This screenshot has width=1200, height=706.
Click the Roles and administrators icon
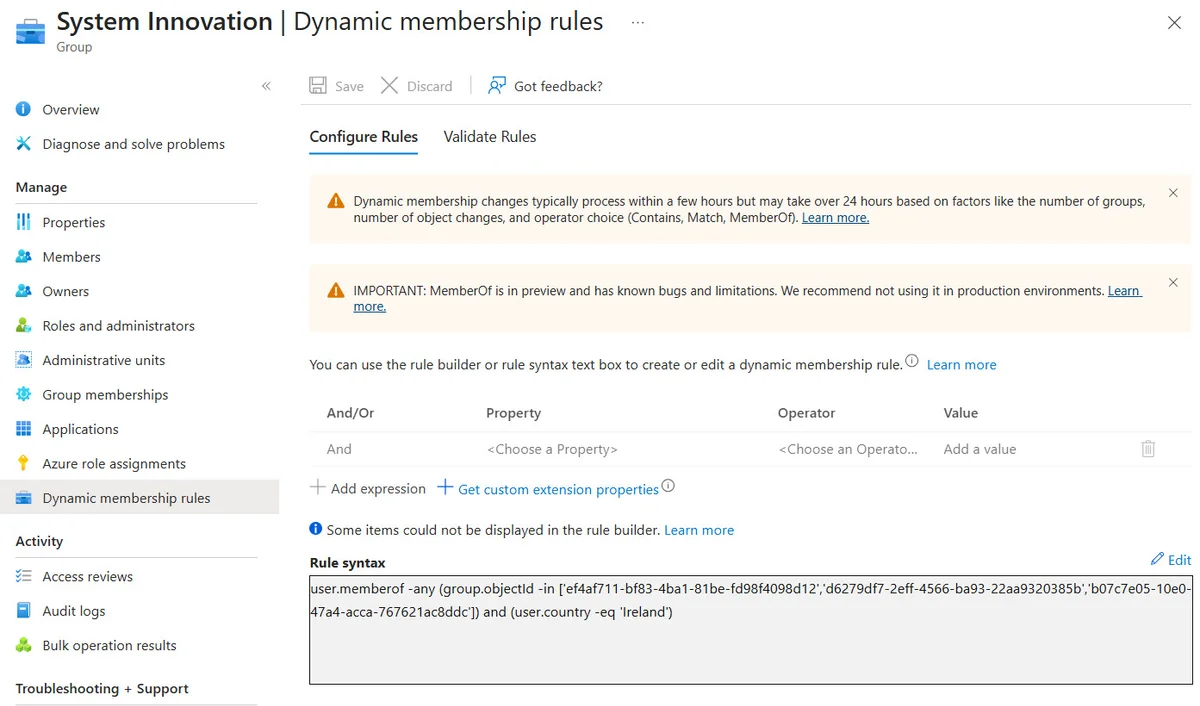(x=23, y=326)
